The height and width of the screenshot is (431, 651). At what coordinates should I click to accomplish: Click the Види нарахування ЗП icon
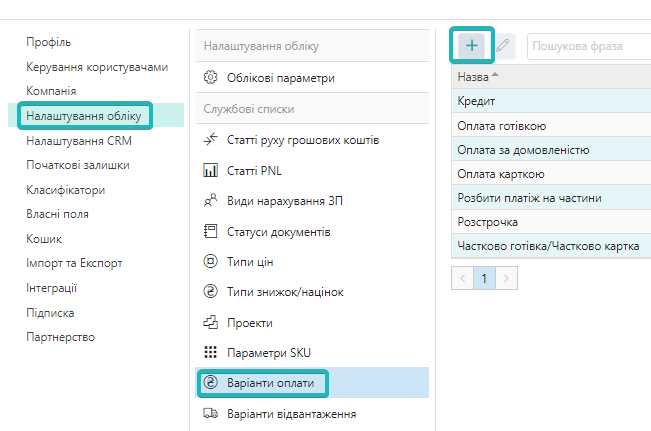coord(210,201)
